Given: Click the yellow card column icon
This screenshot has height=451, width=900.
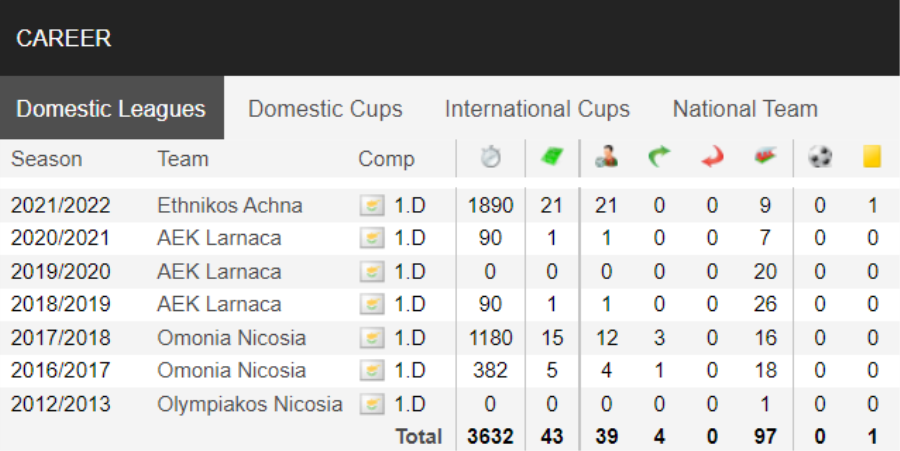Looking at the screenshot, I should [872, 157].
